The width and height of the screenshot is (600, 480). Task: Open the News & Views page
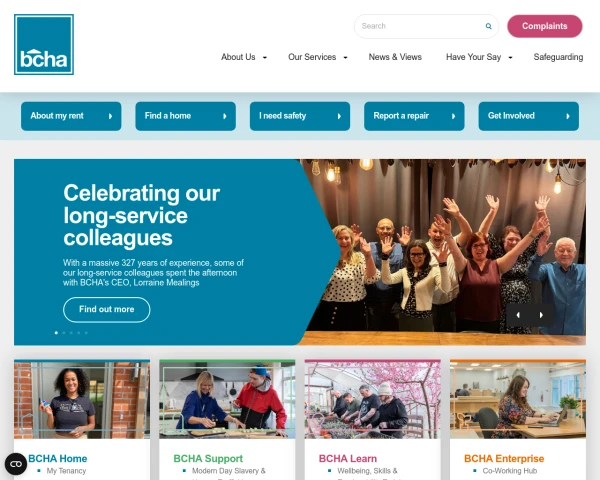395,57
